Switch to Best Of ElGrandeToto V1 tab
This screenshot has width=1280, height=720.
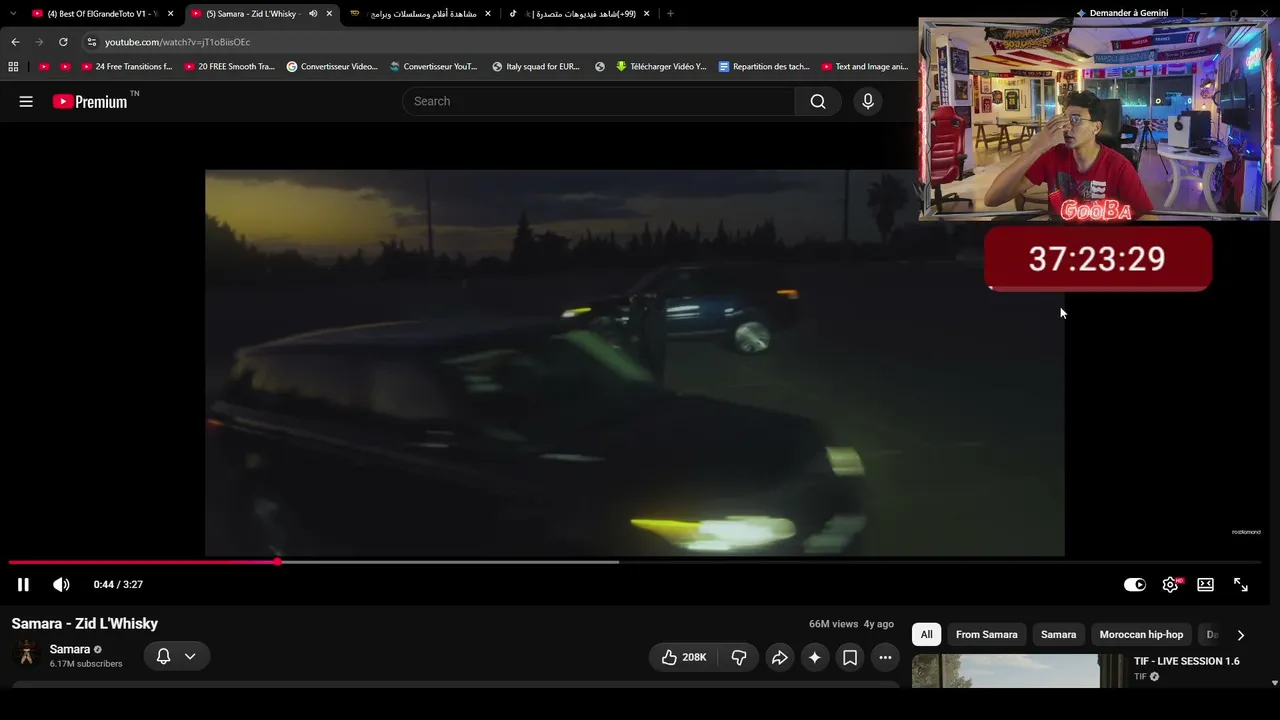(x=104, y=14)
